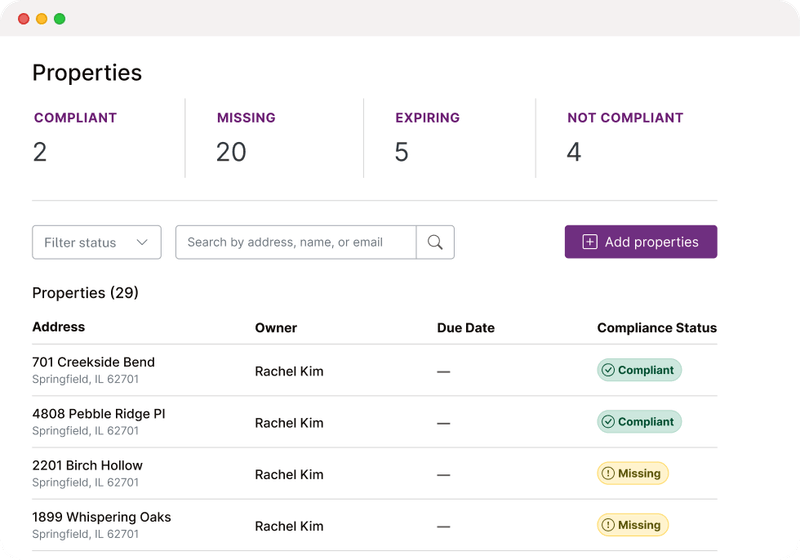Click the compliant count value 2

[40, 152]
